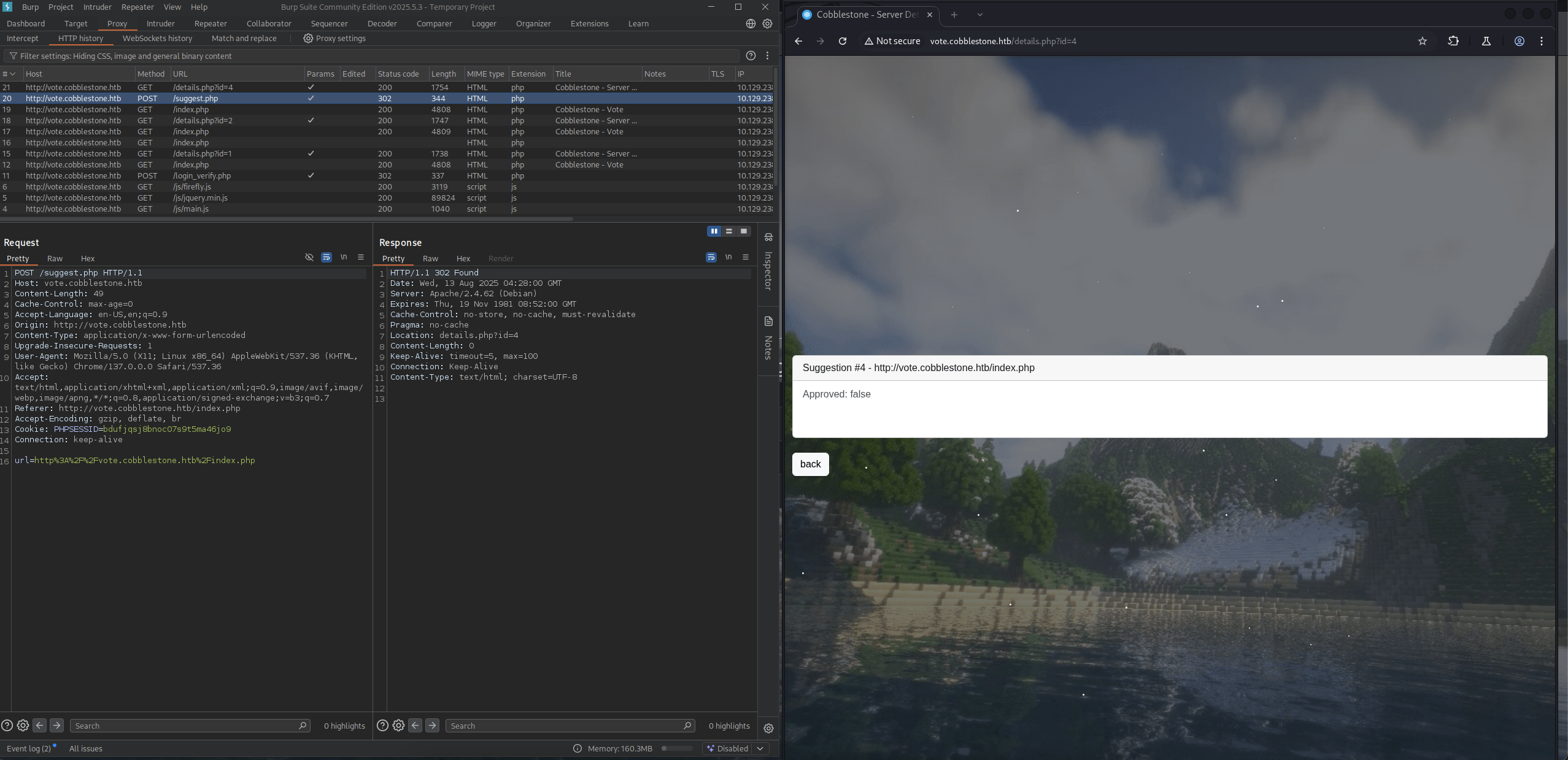Viewport: 1568px width, 760px height.
Task: Select side-by-side request/response layout icon
Action: click(x=714, y=231)
